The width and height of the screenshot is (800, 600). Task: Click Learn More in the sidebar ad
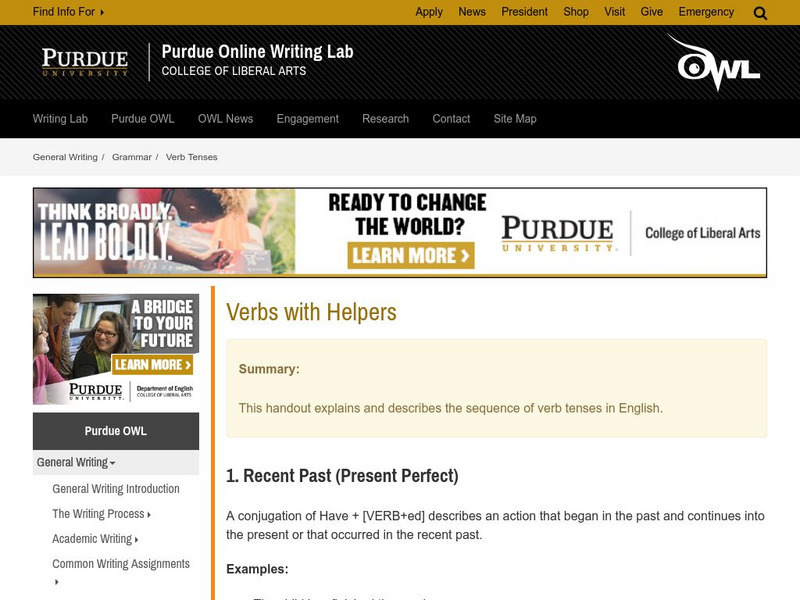[x=153, y=364]
